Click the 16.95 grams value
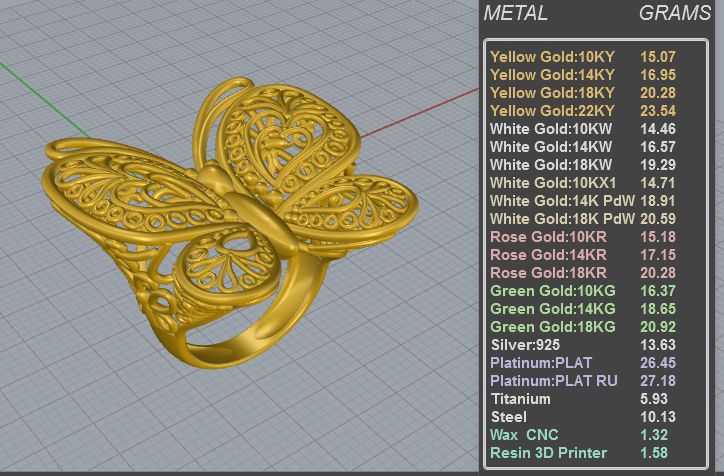Screen dimensions: 724x476 658,75
